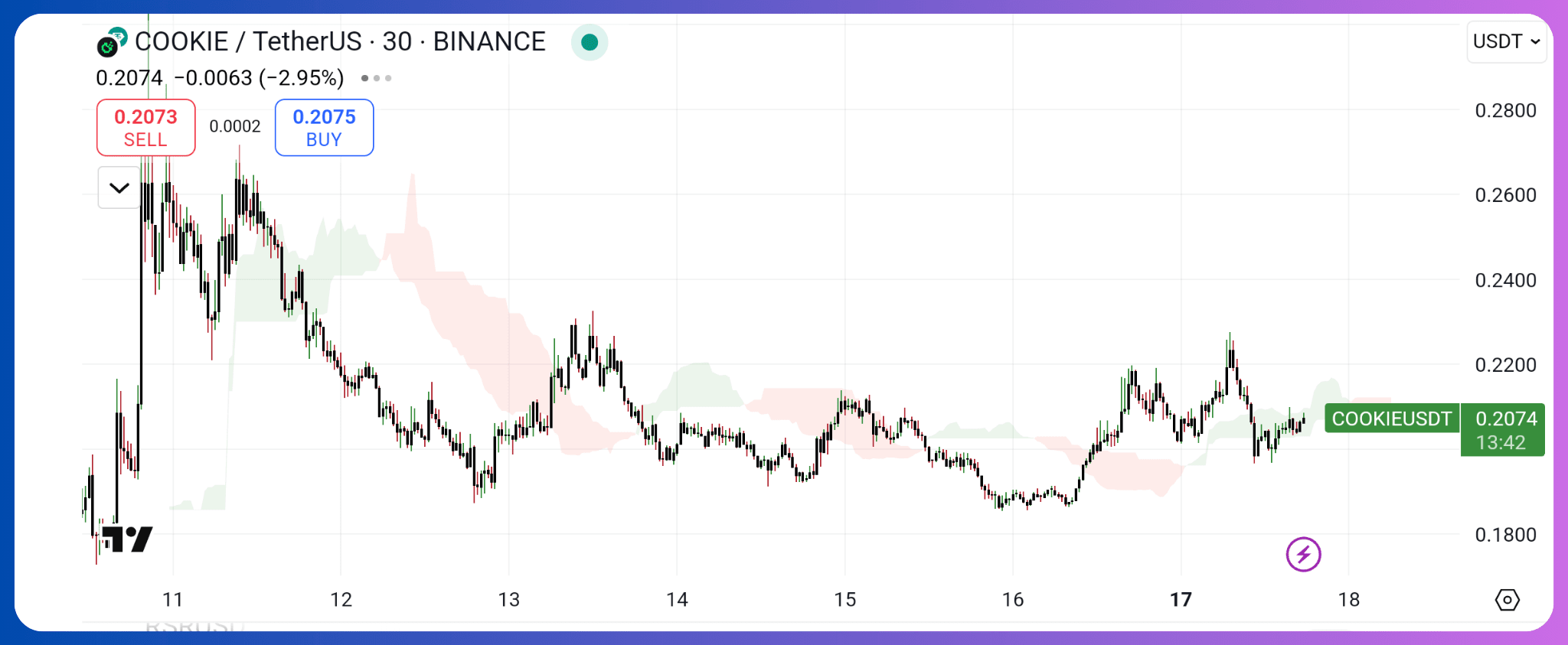Click the 0.2200 price axis label
Screen dimensions: 1568x645
1505,365
